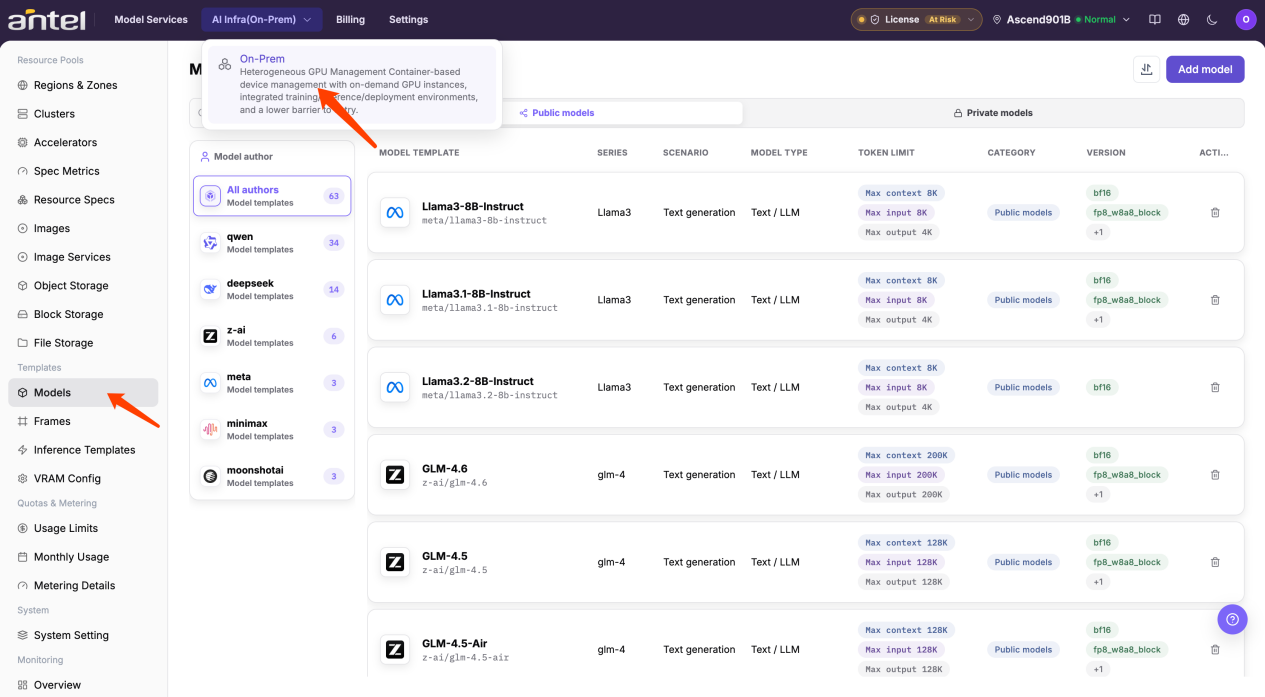Click the Add model button

click(x=1205, y=69)
